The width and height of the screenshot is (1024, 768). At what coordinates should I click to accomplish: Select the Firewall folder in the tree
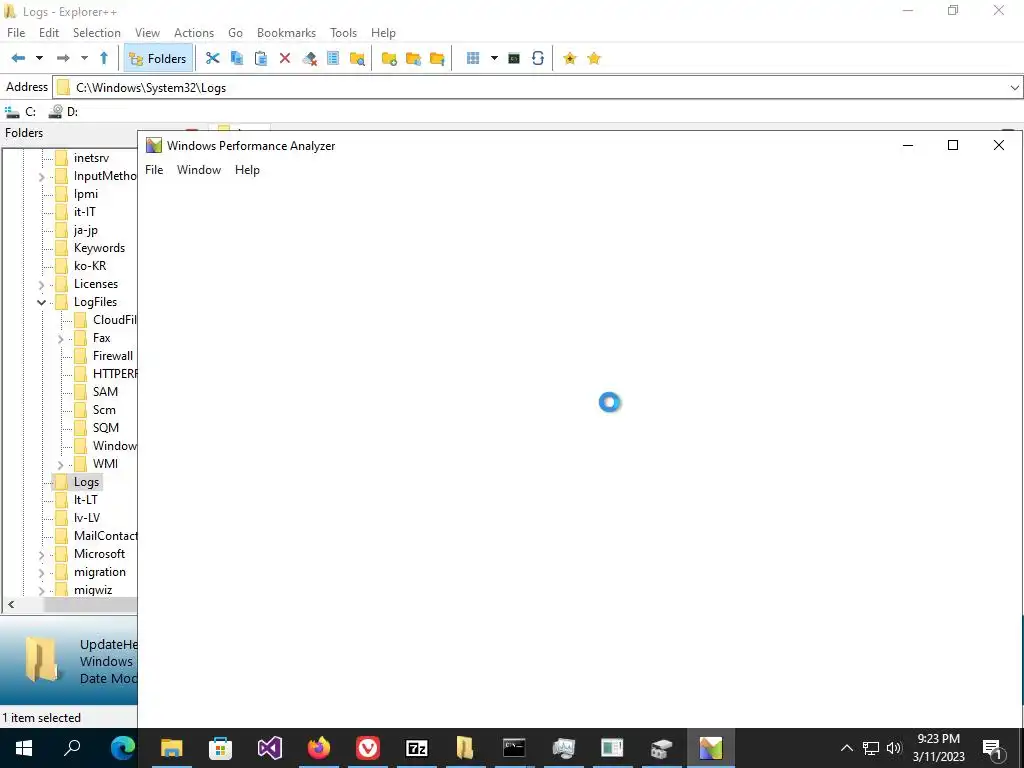[x=113, y=356]
